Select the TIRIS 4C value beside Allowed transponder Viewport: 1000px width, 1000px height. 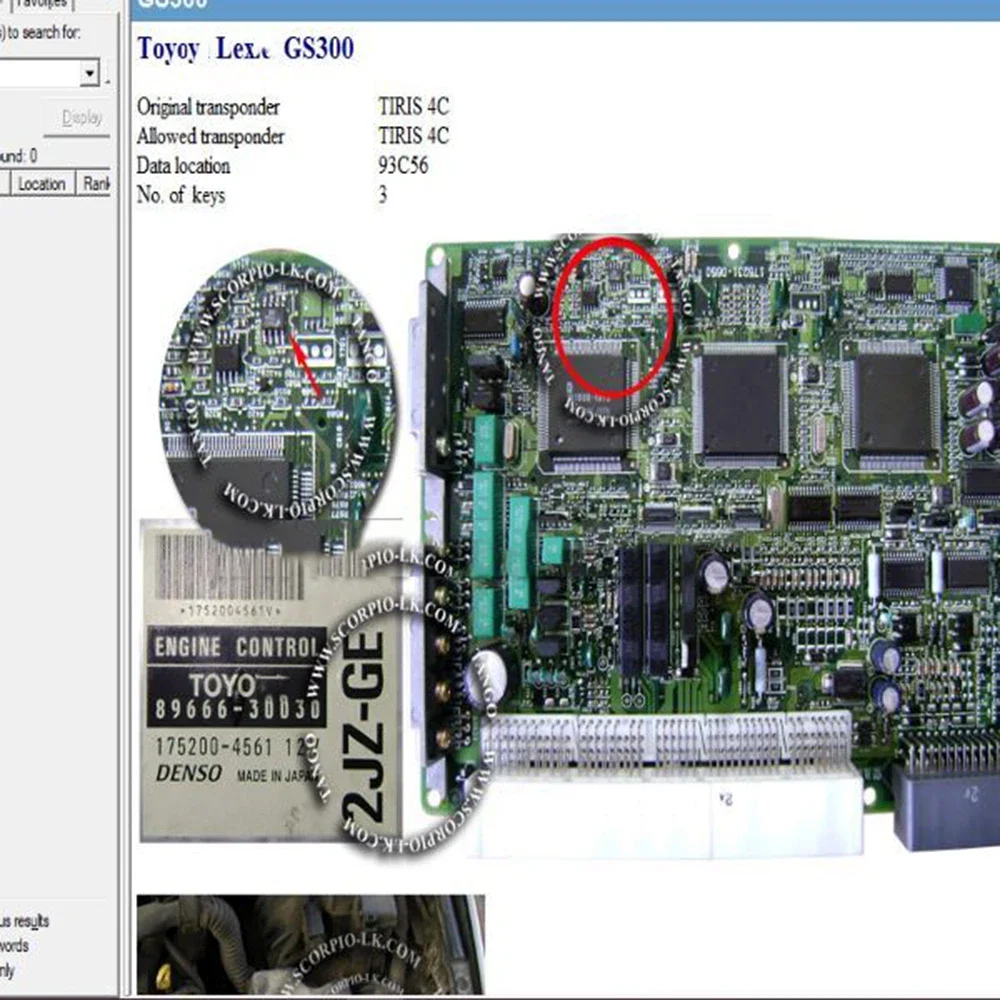pyautogui.click(x=414, y=135)
